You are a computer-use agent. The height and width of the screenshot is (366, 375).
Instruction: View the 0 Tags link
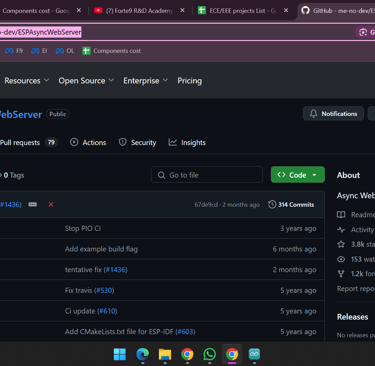(x=13, y=175)
